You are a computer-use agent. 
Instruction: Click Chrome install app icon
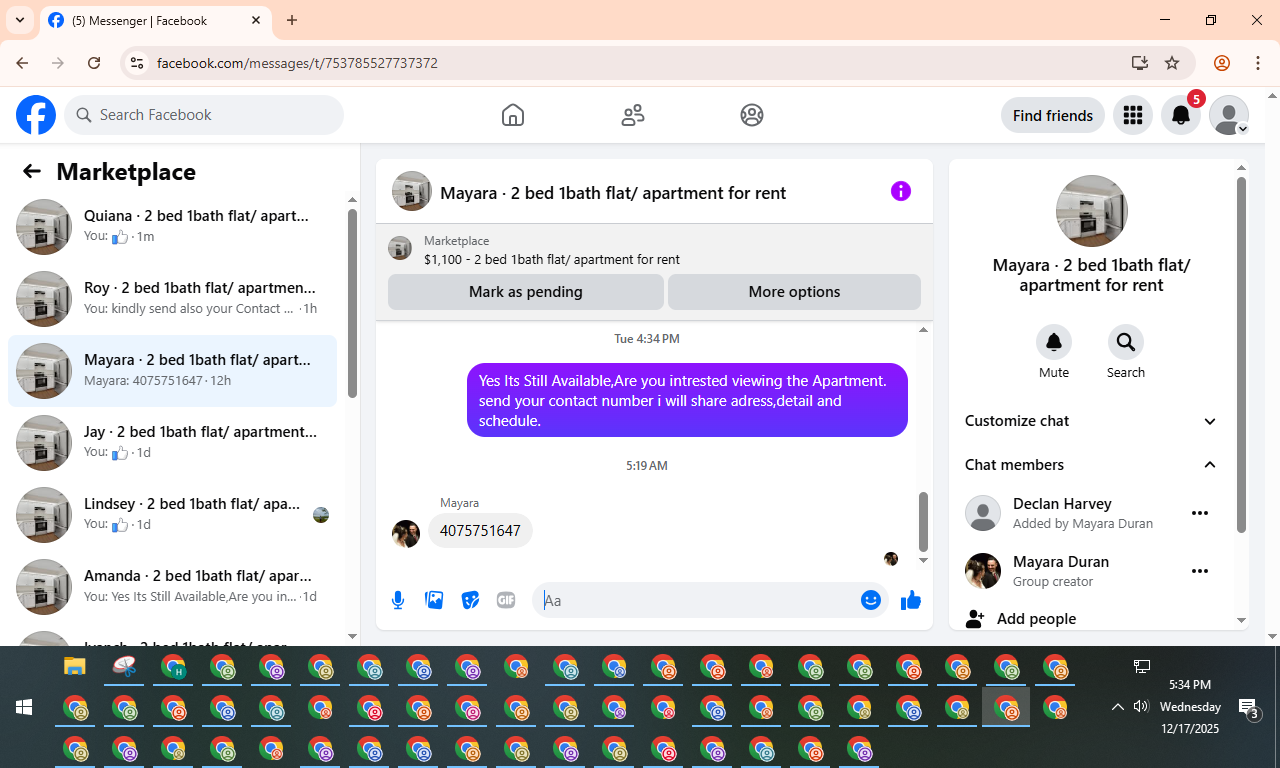[x=1139, y=63]
